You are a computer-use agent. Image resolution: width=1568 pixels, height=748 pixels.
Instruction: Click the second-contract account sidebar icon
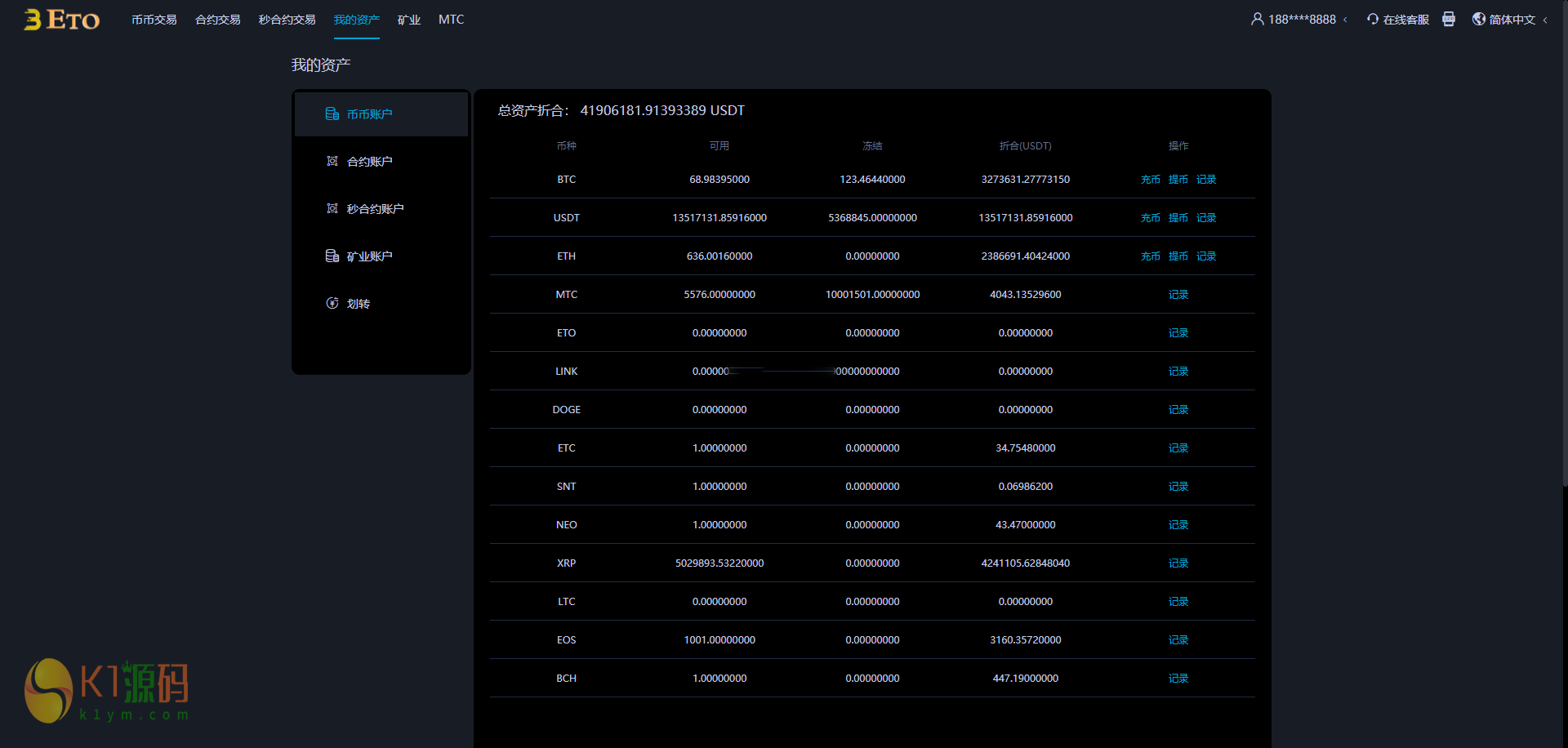pyautogui.click(x=332, y=209)
